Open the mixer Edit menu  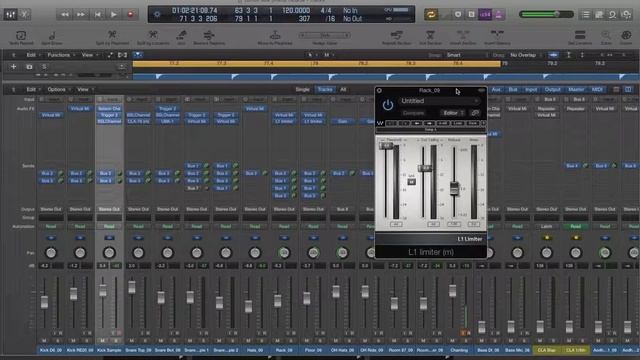coord(33,89)
